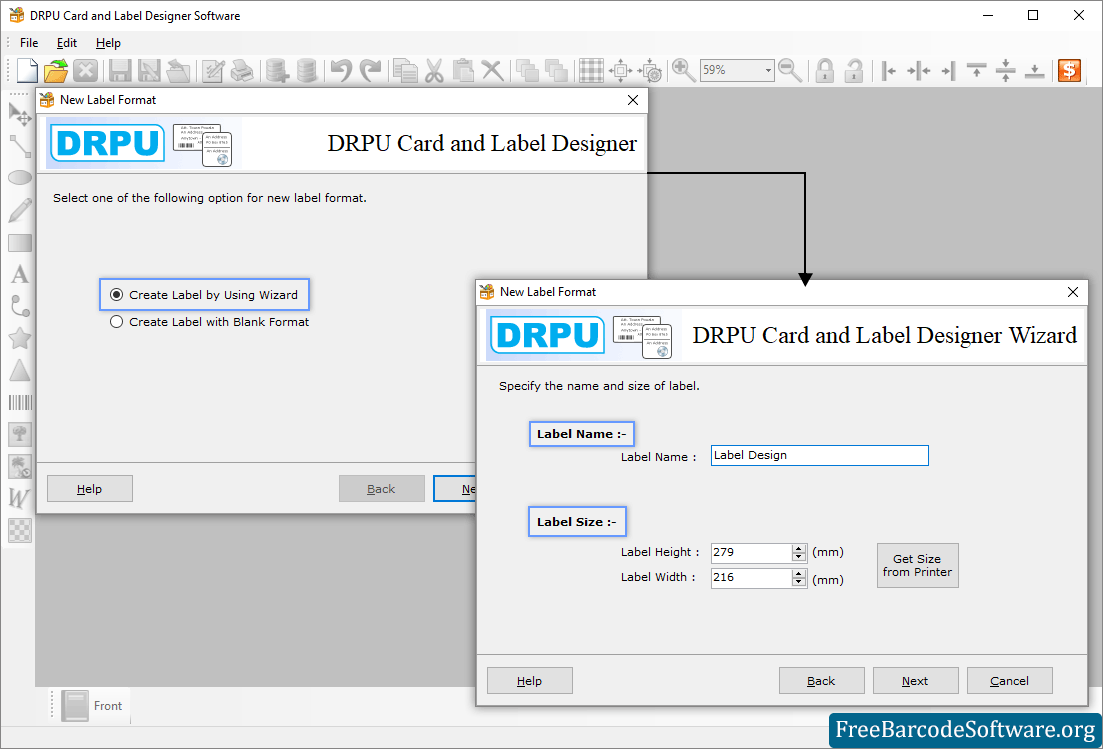Click the Align Right edges icon
This screenshot has height=749, width=1103.
(948, 70)
